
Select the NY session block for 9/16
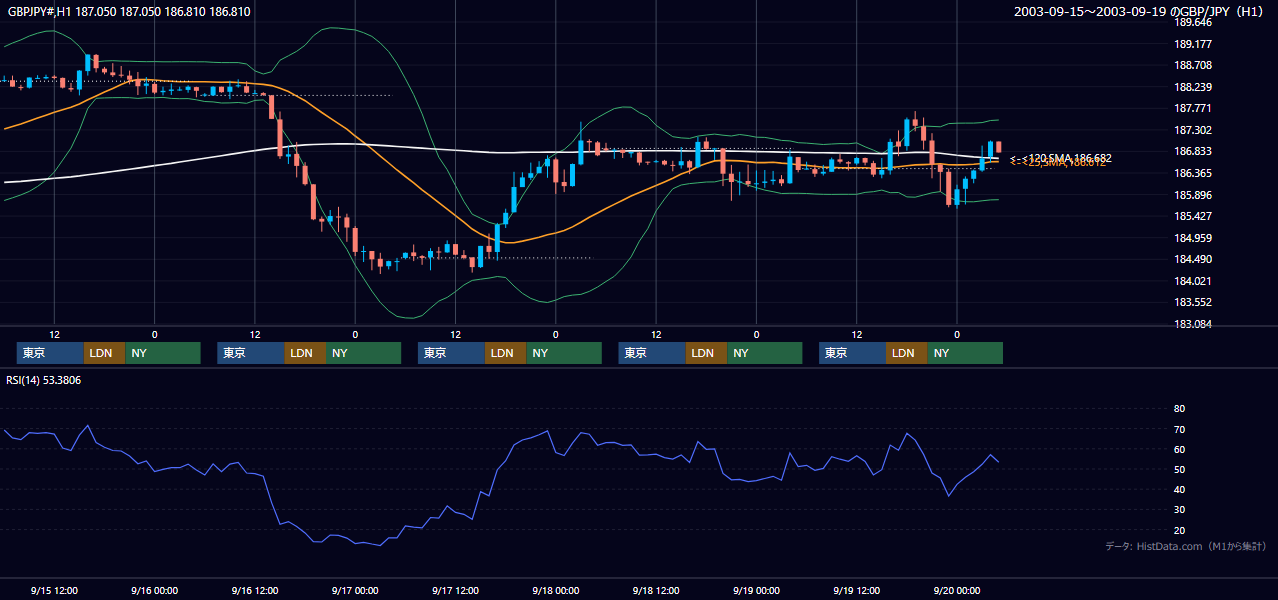click(x=363, y=353)
